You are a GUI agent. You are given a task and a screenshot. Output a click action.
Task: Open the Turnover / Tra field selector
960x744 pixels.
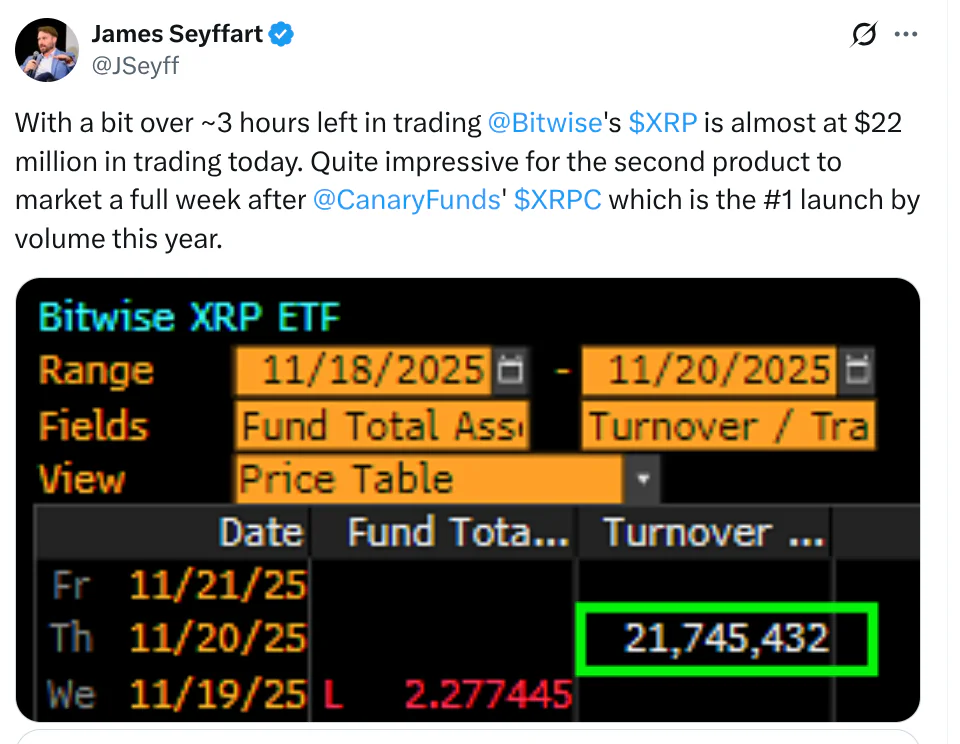[x=727, y=427]
